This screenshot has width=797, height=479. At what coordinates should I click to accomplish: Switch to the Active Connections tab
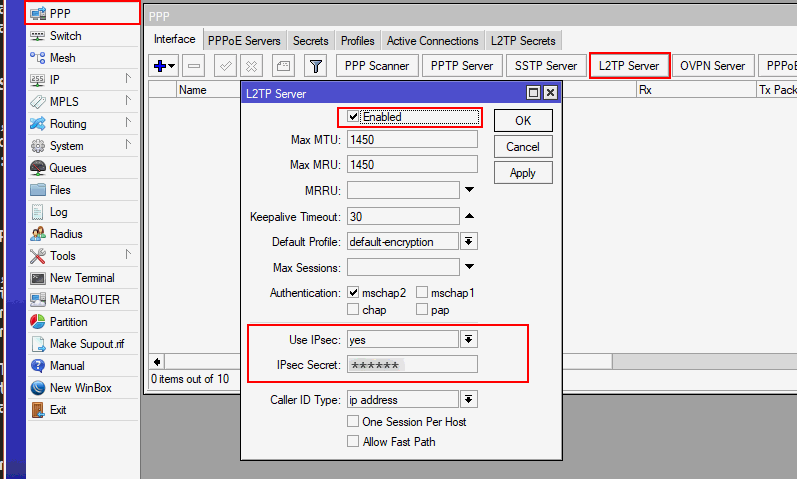[432, 41]
